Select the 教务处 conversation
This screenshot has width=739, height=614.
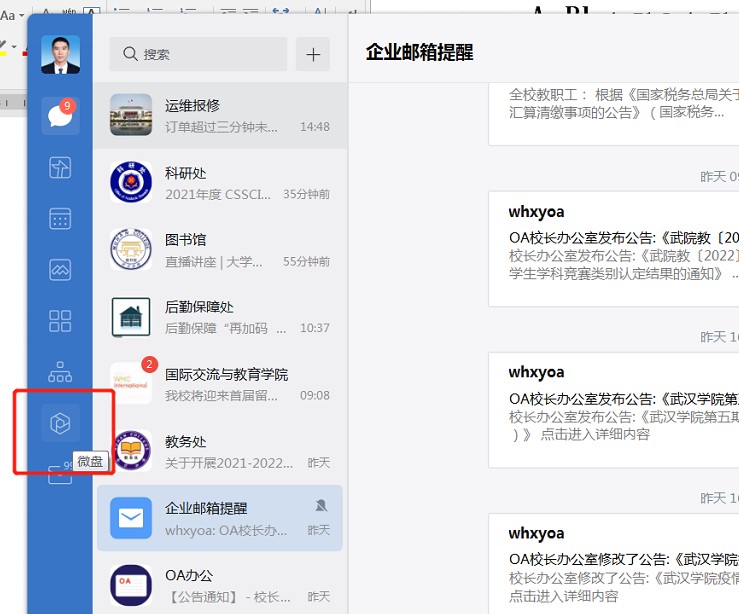(x=220, y=451)
